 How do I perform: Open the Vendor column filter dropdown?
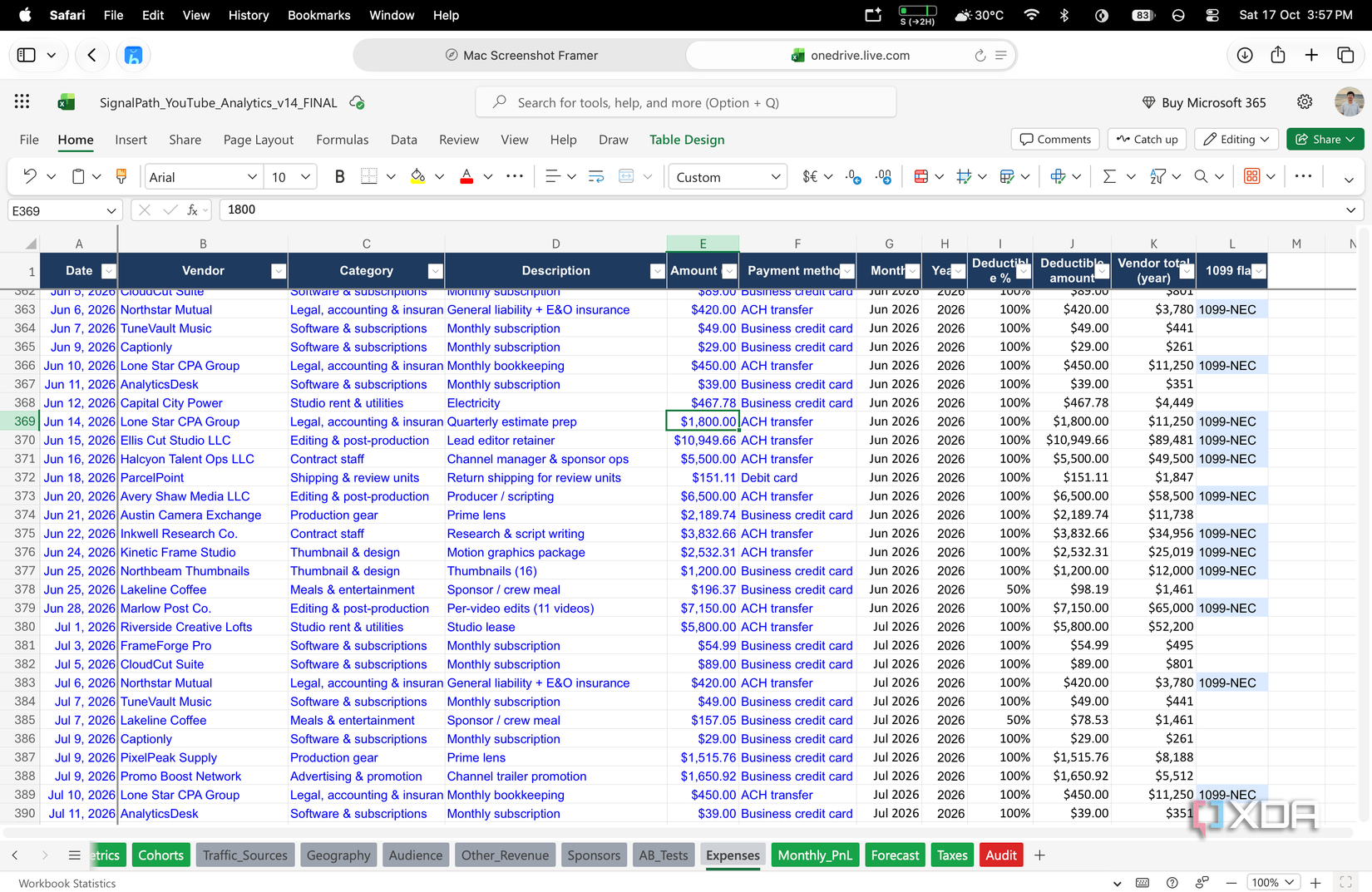(x=279, y=271)
